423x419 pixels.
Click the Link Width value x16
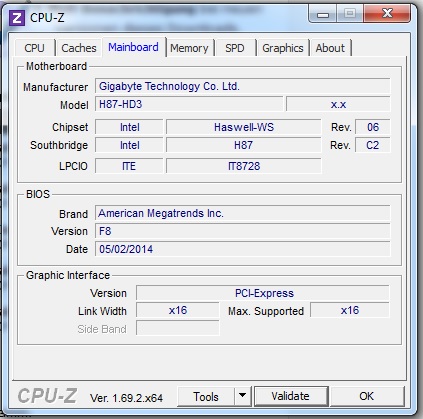[178, 310]
